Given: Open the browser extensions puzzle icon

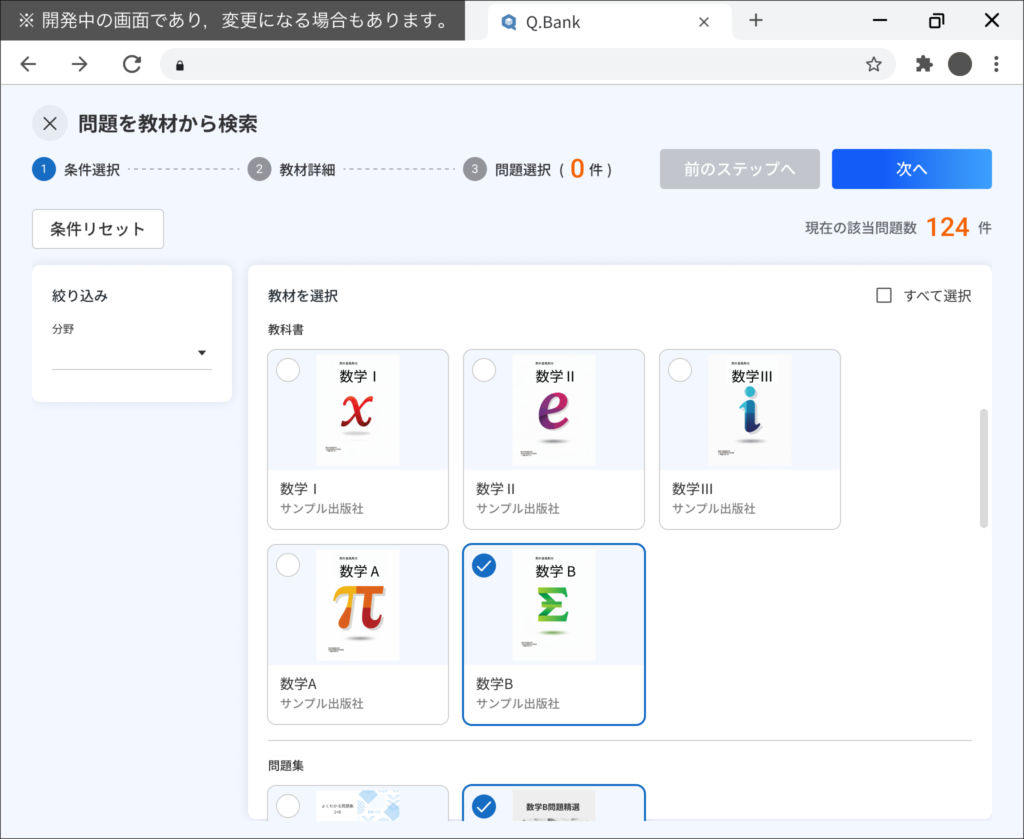Looking at the screenshot, I should 924,63.
